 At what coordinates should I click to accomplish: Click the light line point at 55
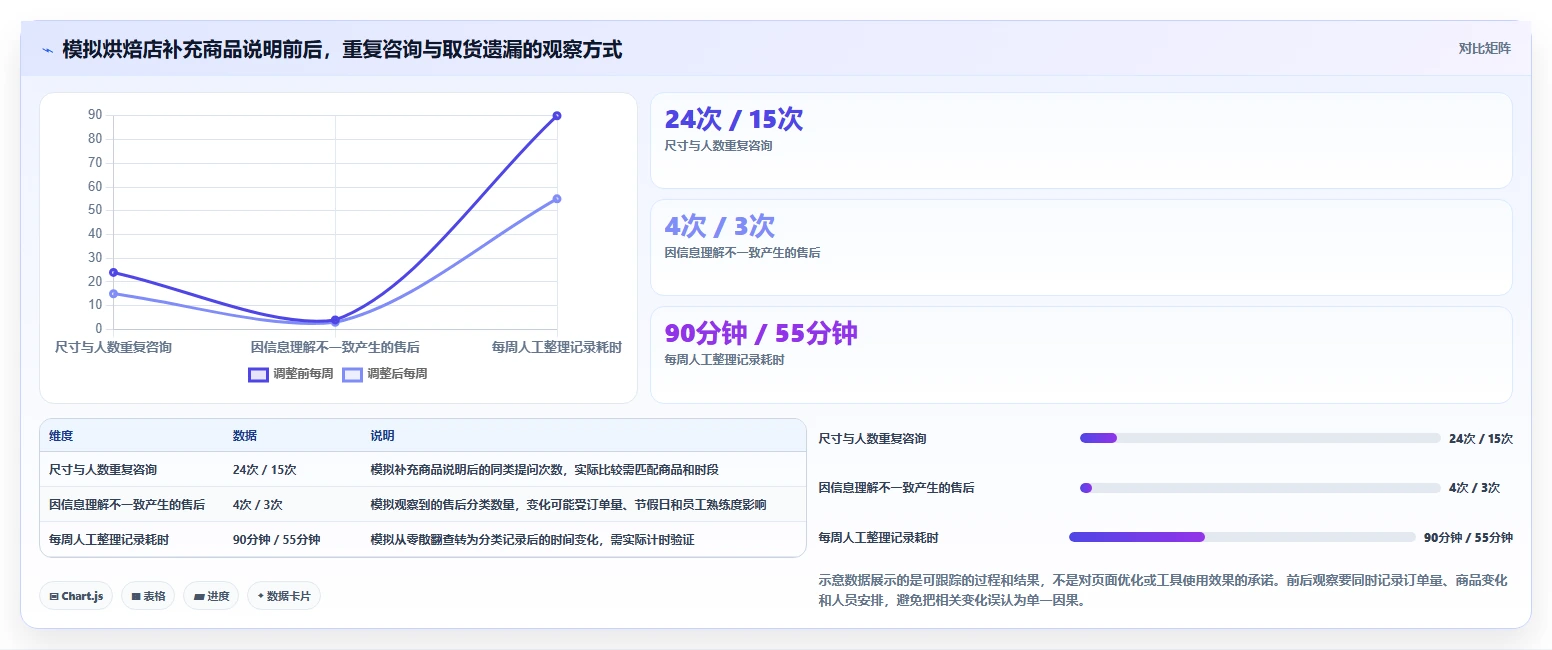click(x=557, y=198)
